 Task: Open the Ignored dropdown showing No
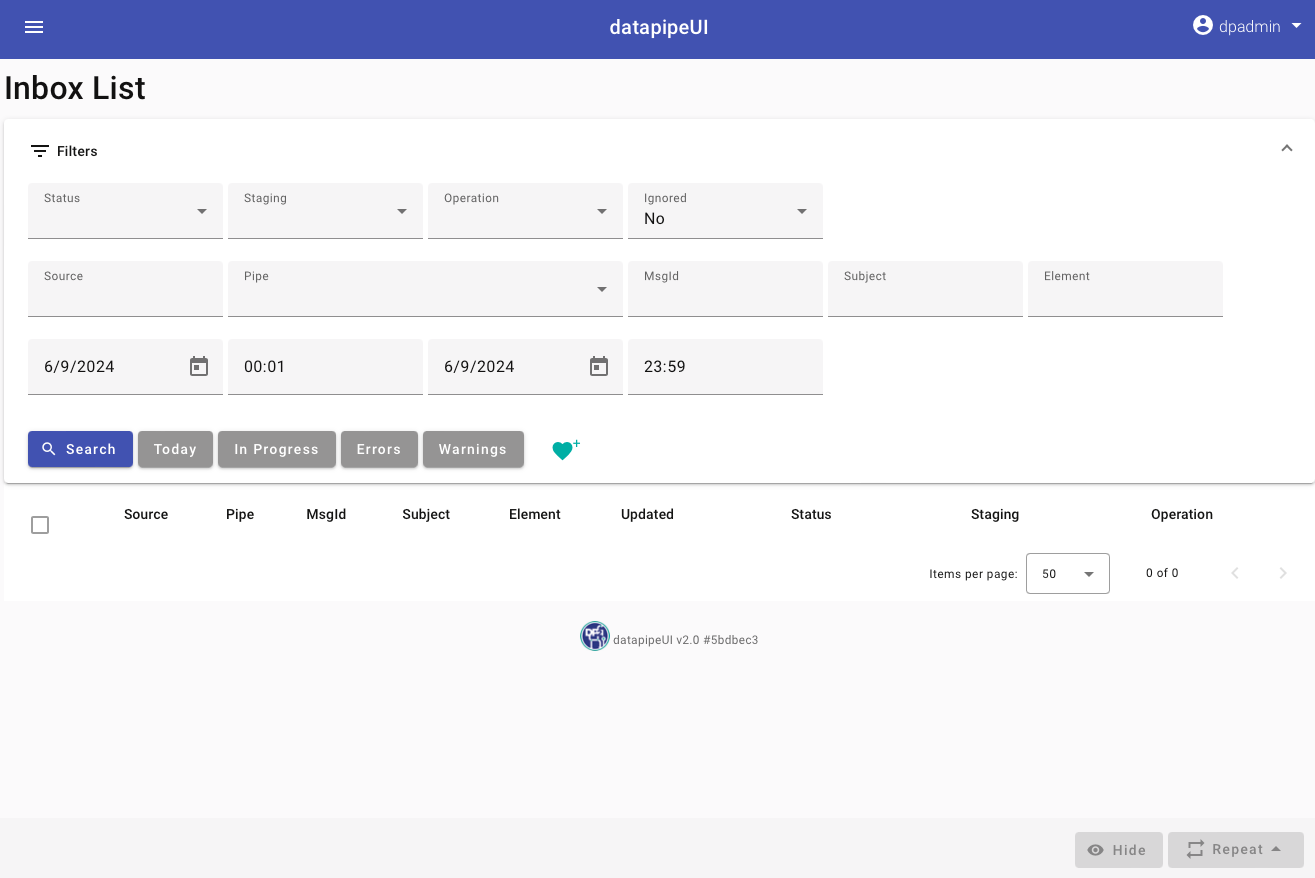click(x=725, y=211)
